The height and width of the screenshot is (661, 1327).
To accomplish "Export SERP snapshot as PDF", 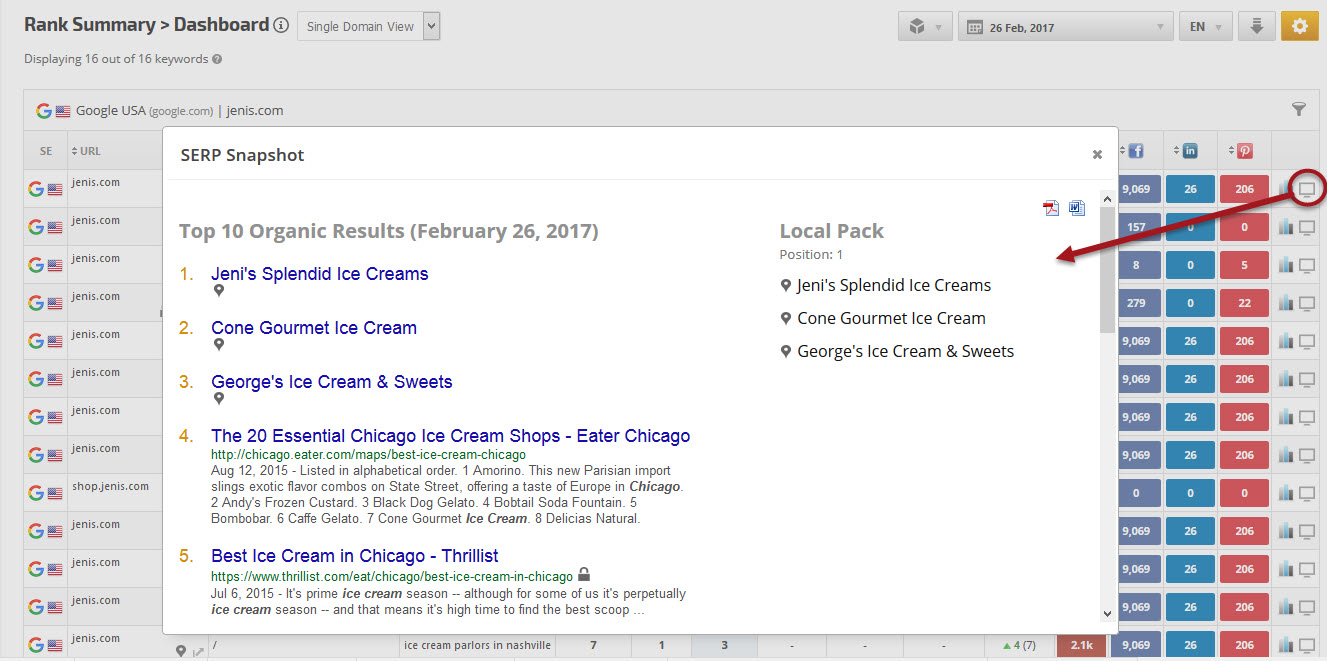I will pyautogui.click(x=1051, y=208).
